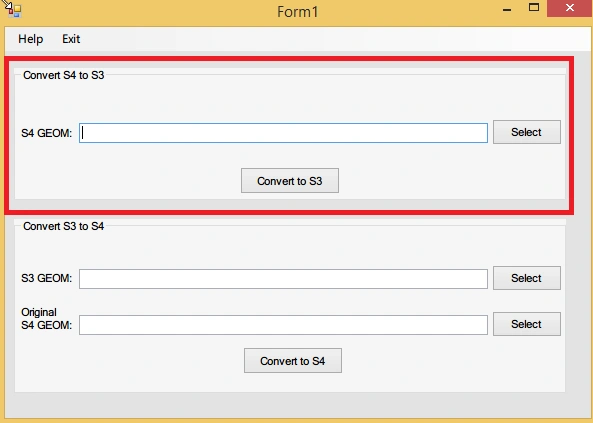Click the Convert to S4 button
This screenshot has width=593, height=423.
click(x=293, y=361)
